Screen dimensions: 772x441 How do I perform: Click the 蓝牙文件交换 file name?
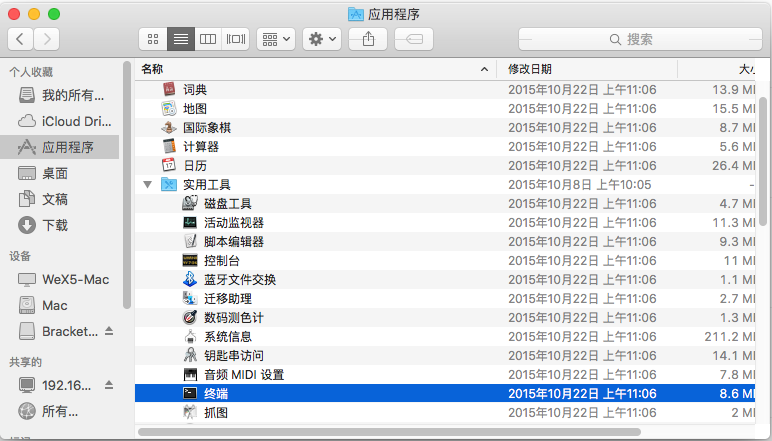click(x=240, y=280)
